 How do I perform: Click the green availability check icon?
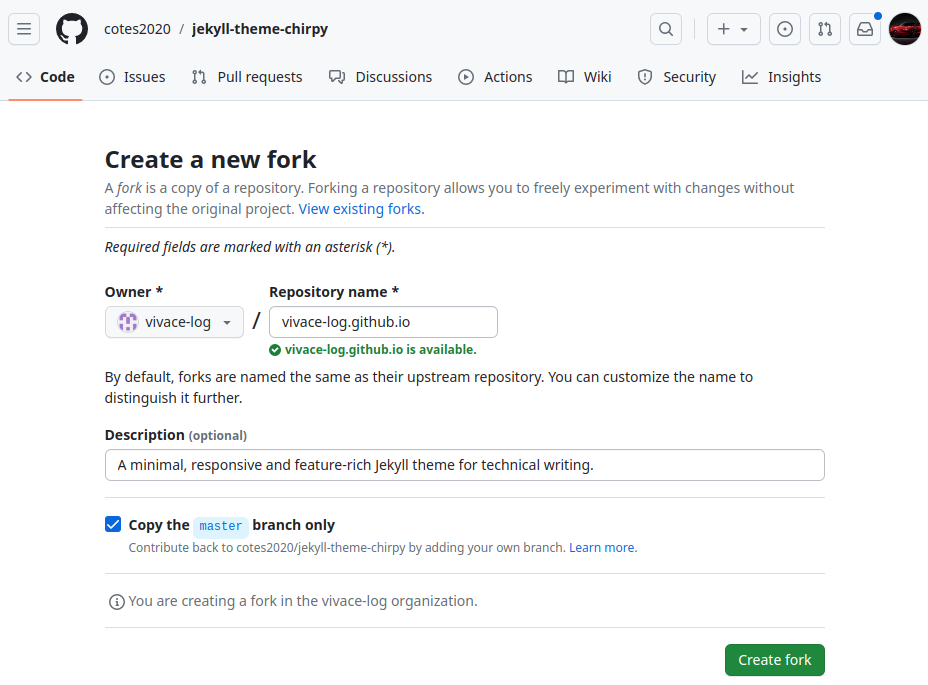275,350
